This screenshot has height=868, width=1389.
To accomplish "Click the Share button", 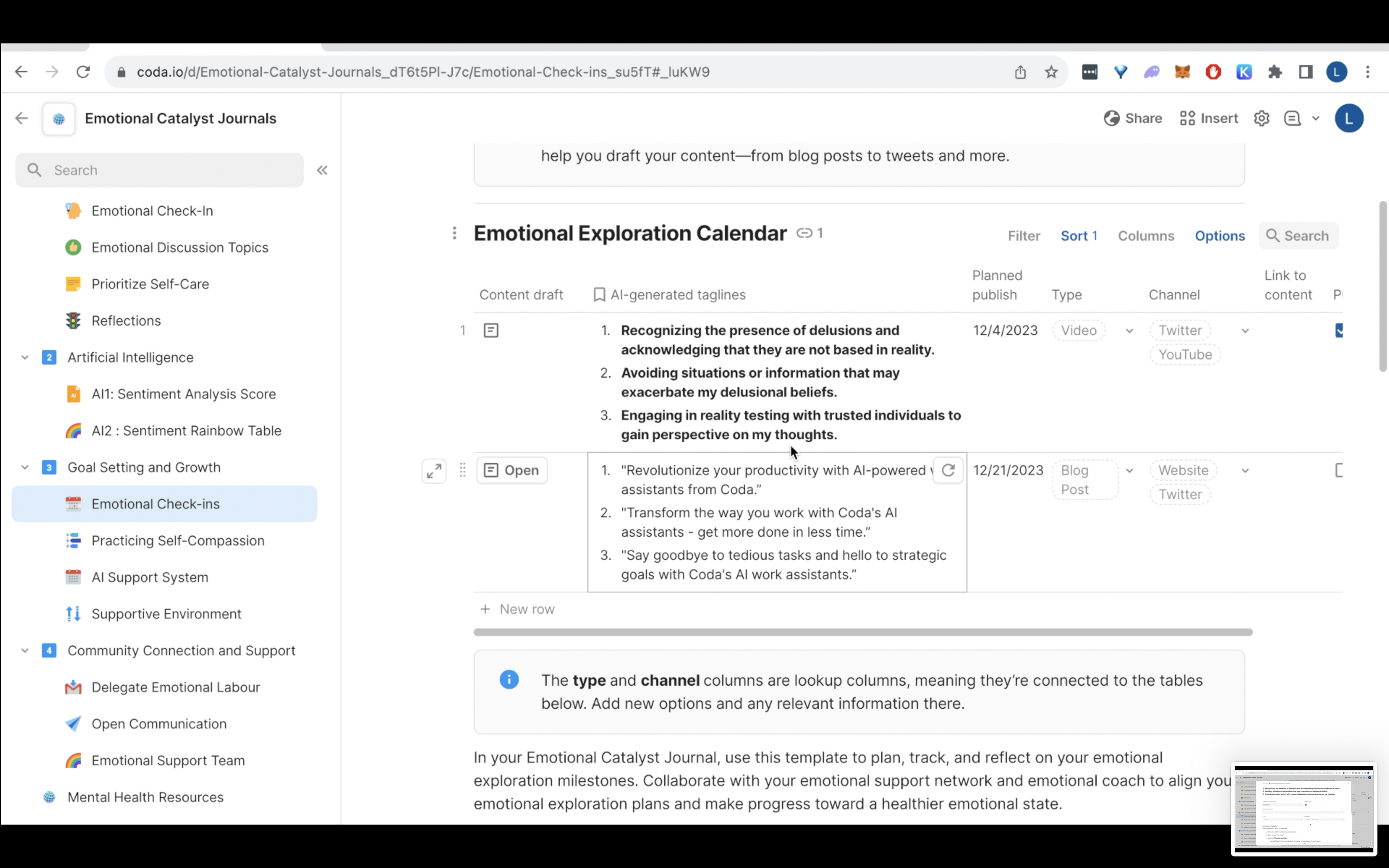I will pyautogui.click(x=1132, y=119).
